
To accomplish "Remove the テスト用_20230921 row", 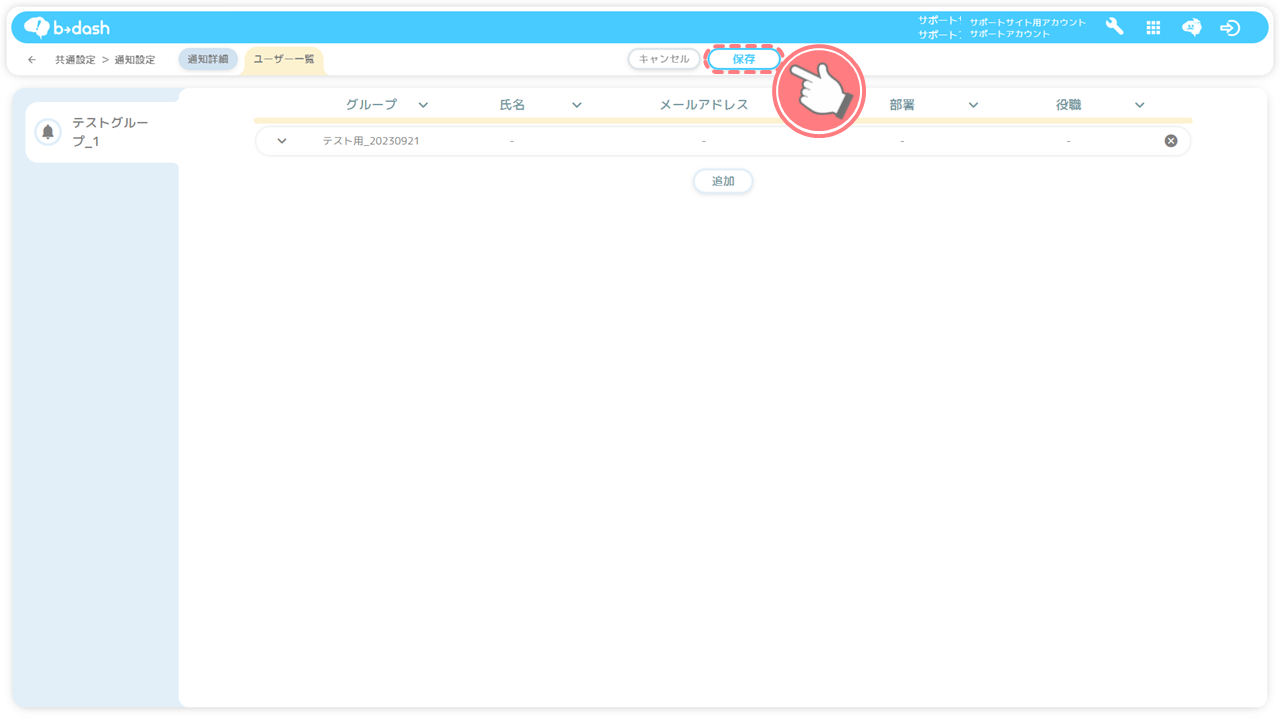I will [1171, 141].
